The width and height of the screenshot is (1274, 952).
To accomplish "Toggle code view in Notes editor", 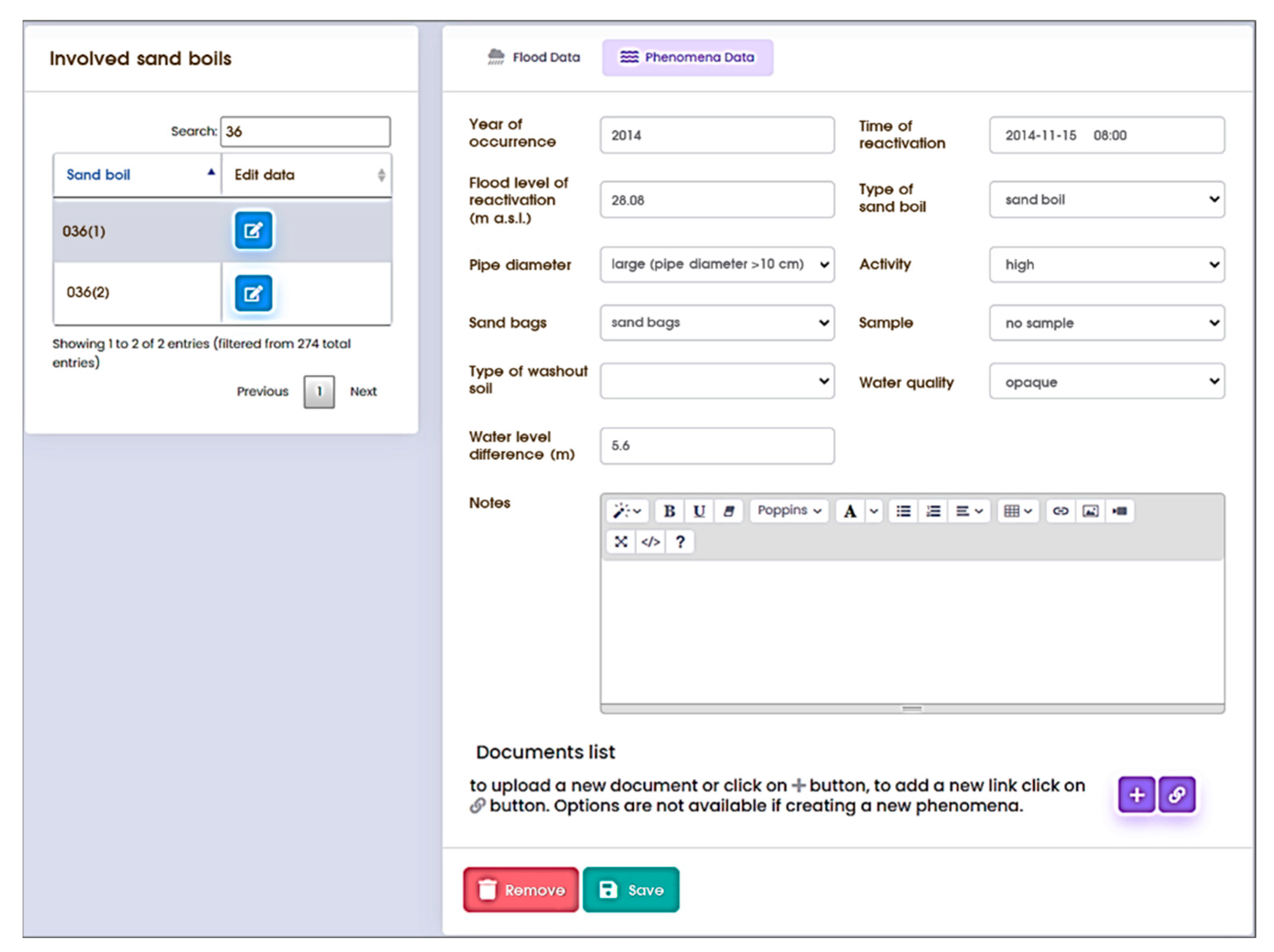I will click(650, 541).
